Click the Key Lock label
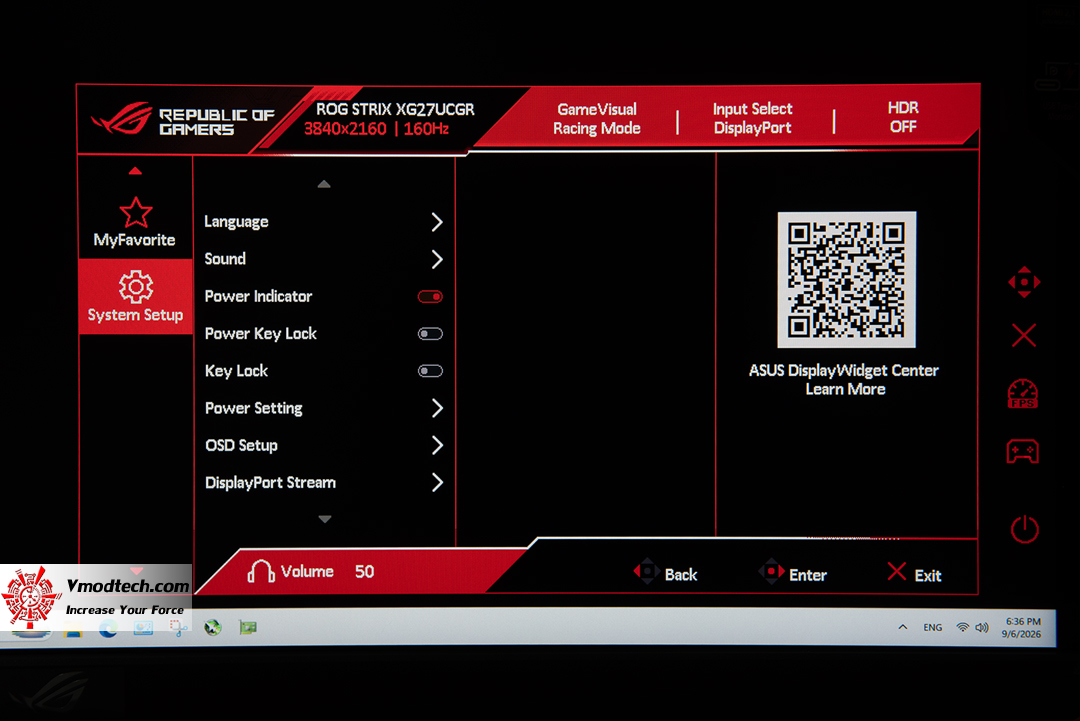Viewport: 1080px width, 721px height. (236, 370)
